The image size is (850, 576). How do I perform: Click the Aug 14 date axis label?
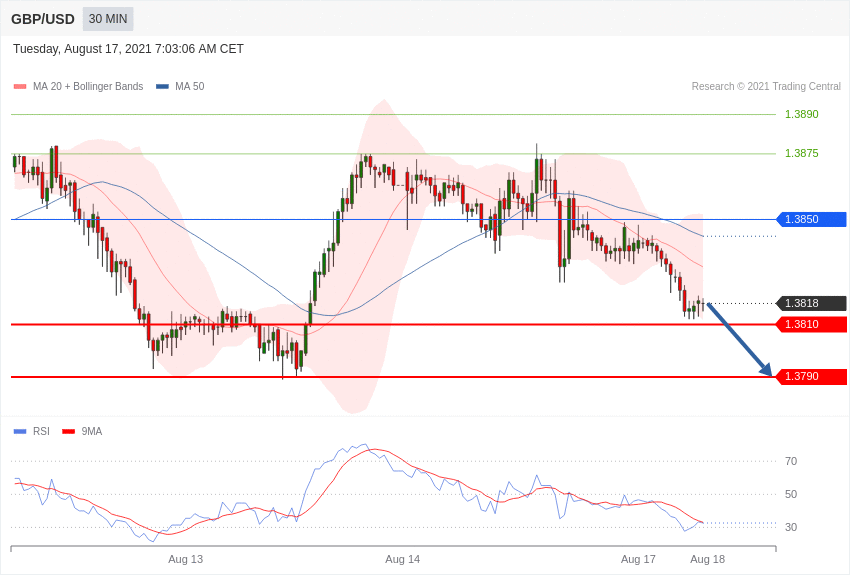402,559
